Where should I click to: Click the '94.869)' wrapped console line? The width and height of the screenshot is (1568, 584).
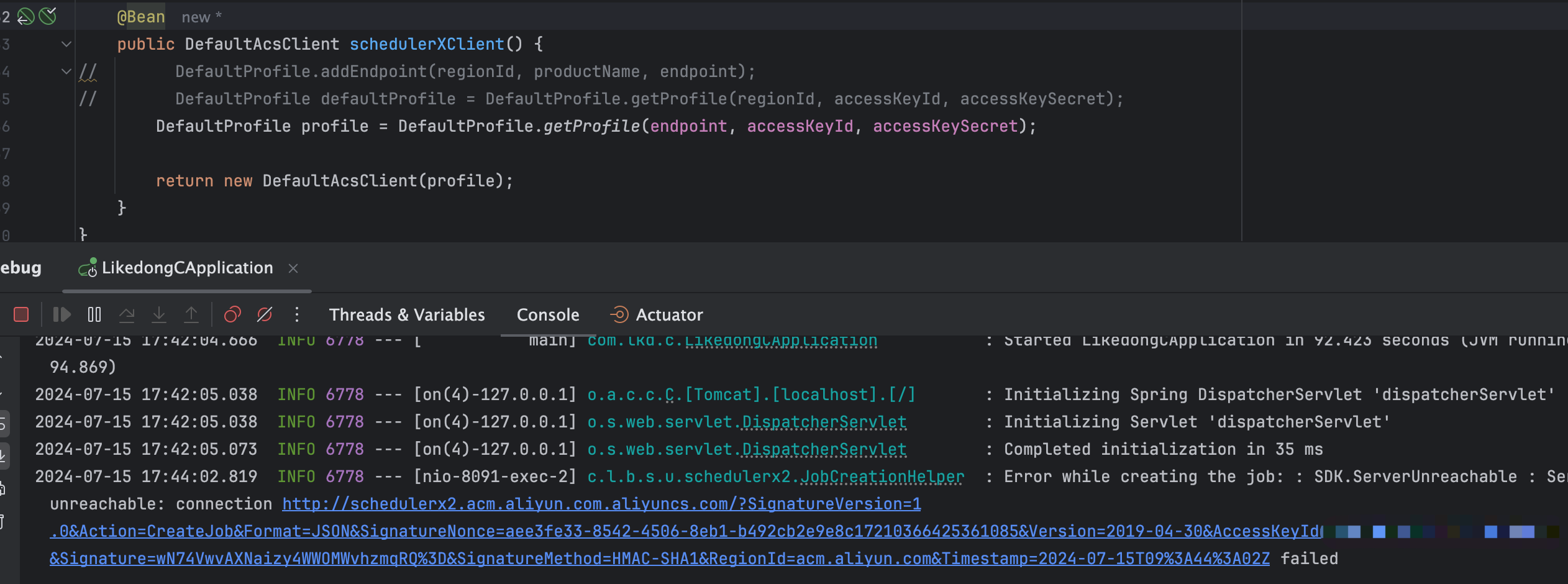pyautogui.click(x=83, y=367)
